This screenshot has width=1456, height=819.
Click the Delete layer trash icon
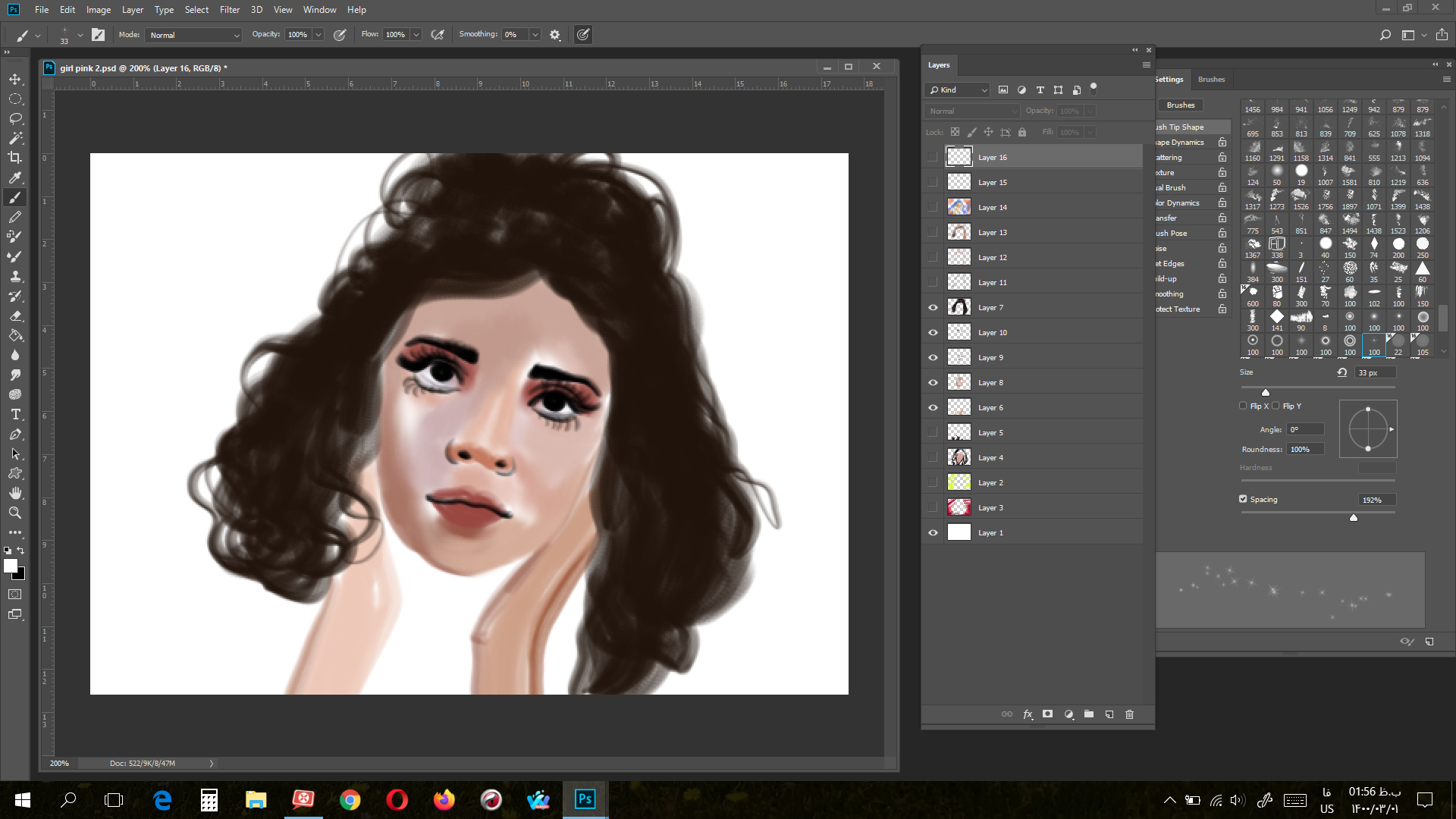click(x=1129, y=714)
